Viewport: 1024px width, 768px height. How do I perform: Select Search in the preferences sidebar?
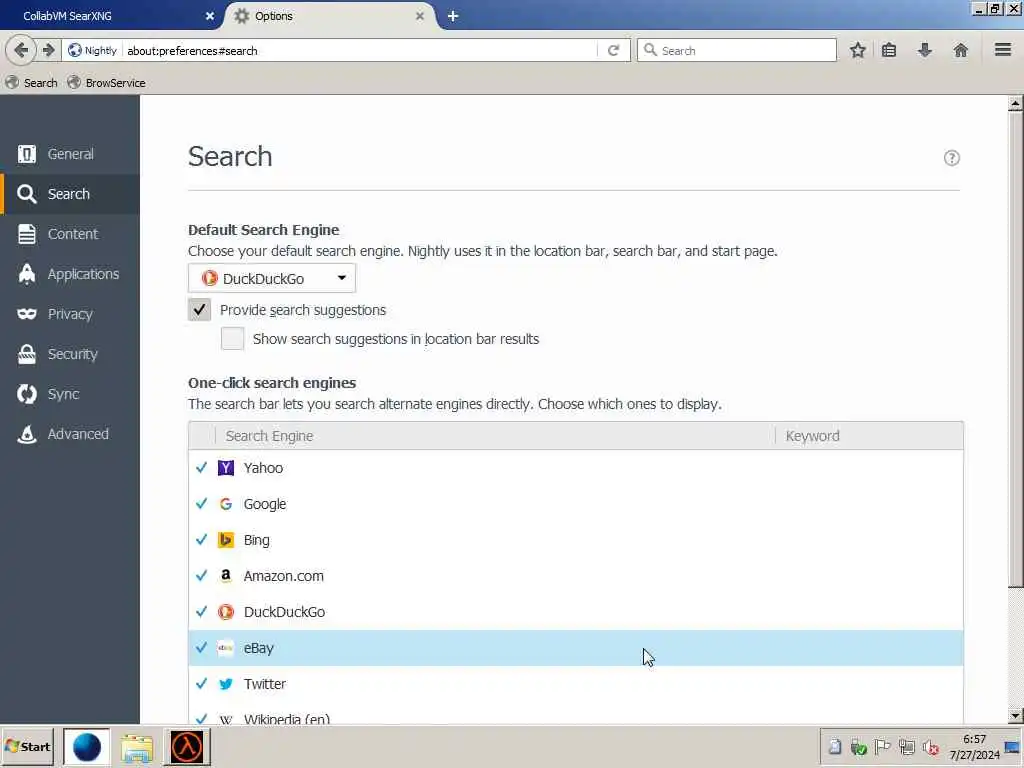(70, 194)
